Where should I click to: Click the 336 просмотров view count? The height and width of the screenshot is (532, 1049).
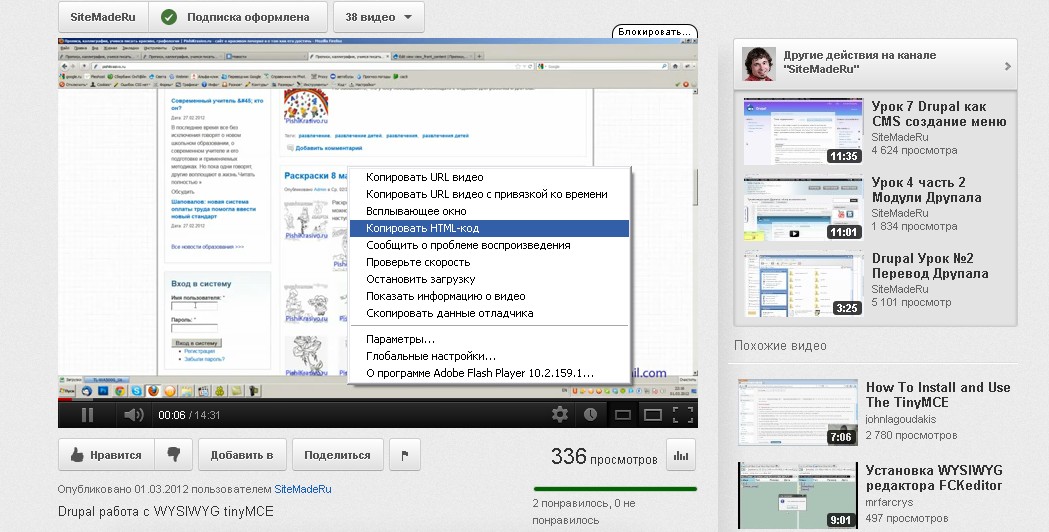click(x=604, y=456)
